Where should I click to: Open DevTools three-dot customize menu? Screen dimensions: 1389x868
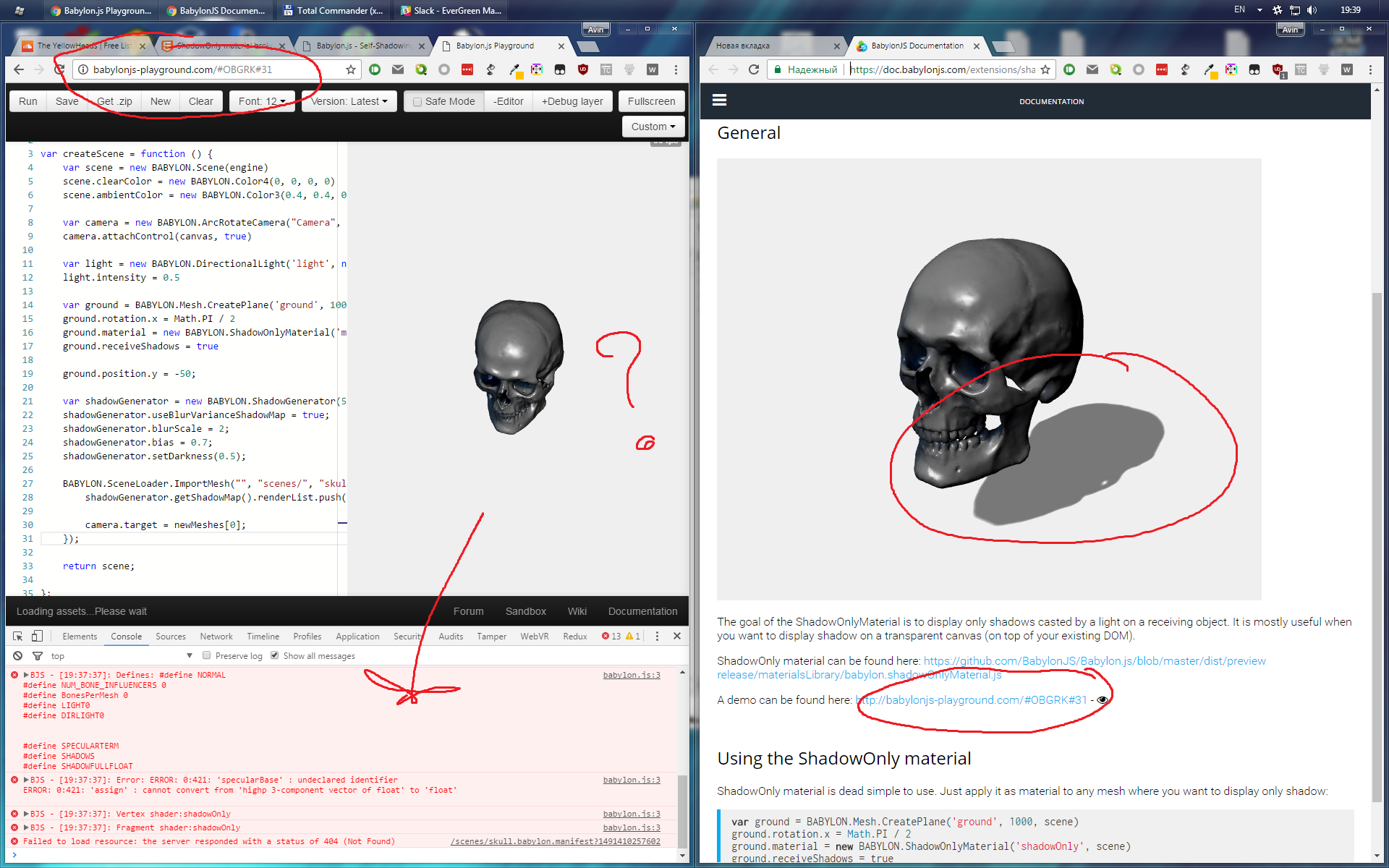[657, 637]
